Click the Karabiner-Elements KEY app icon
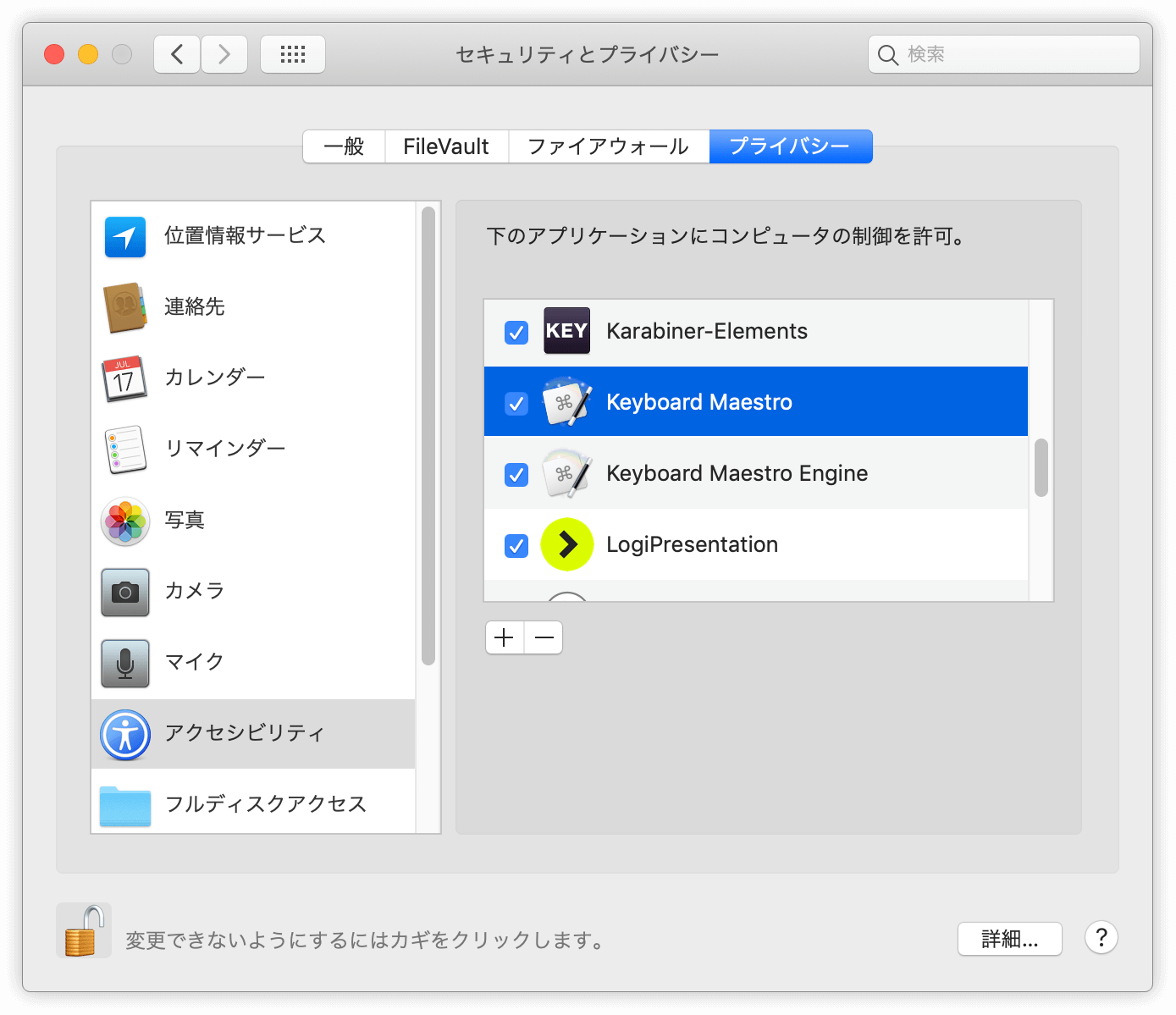Screen dimensions: 1176x1015 (566, 331)
